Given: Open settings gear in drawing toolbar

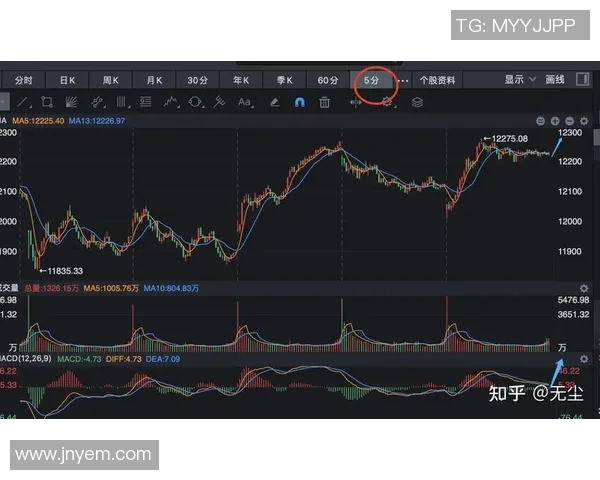Looking at the screenshot, I should (387, 102).
